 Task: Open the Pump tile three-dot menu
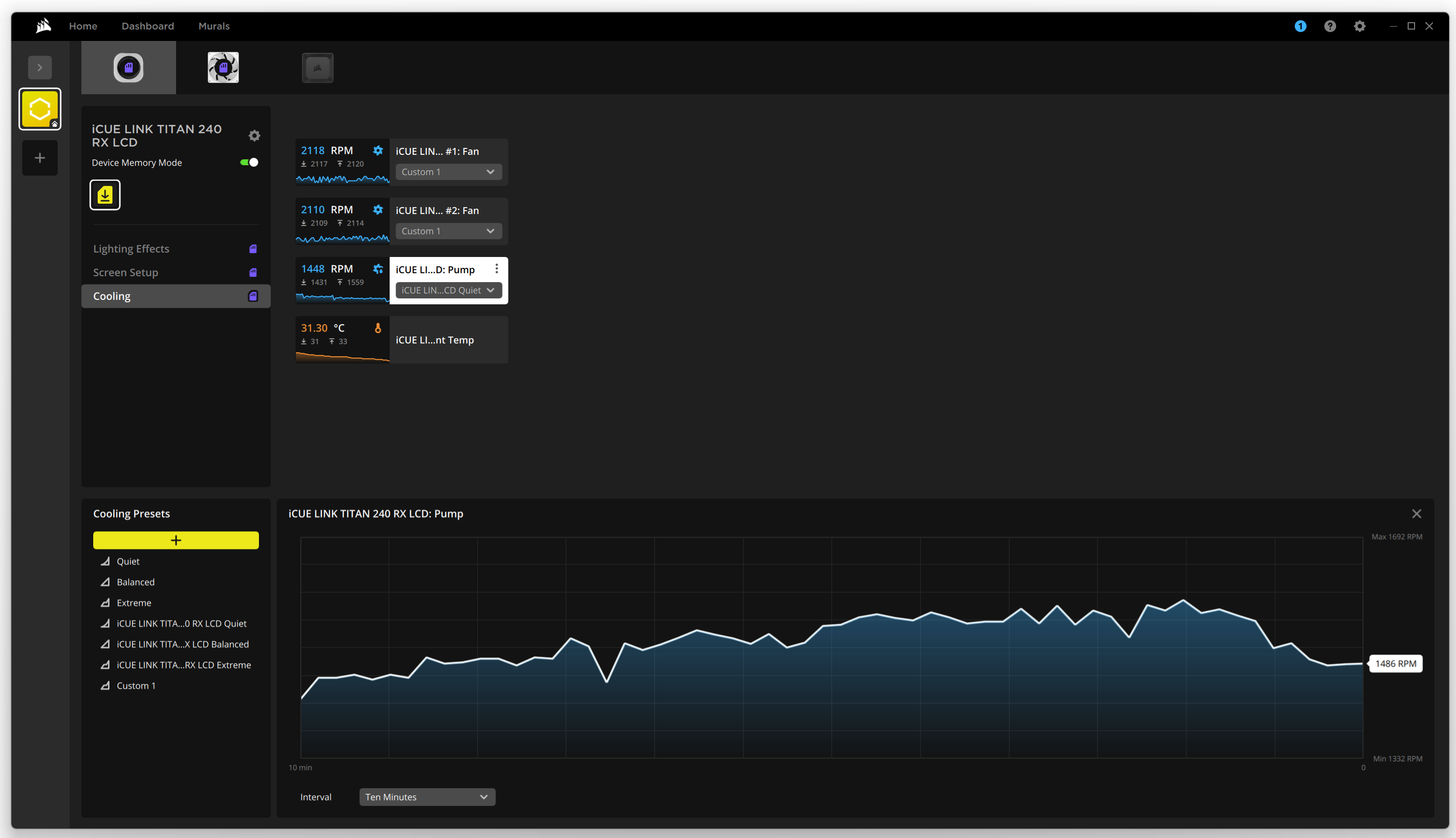tap(496, 269)
